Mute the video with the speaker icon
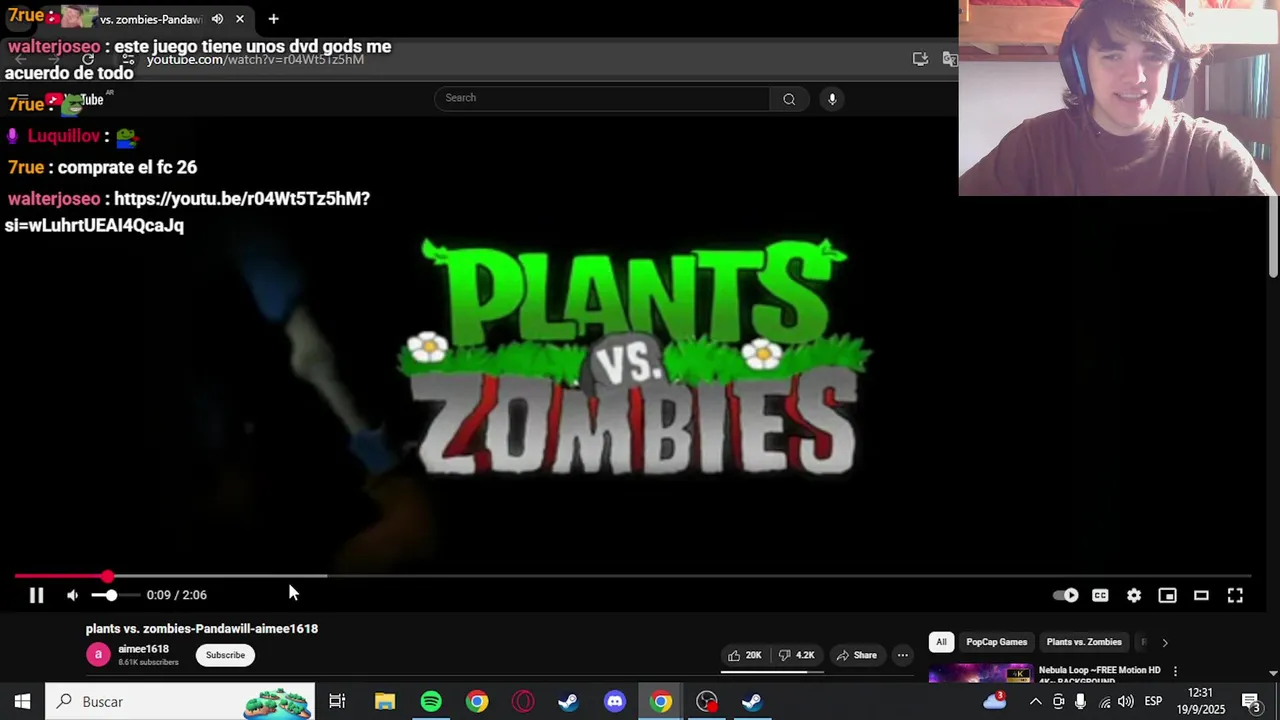 point(72,595)
